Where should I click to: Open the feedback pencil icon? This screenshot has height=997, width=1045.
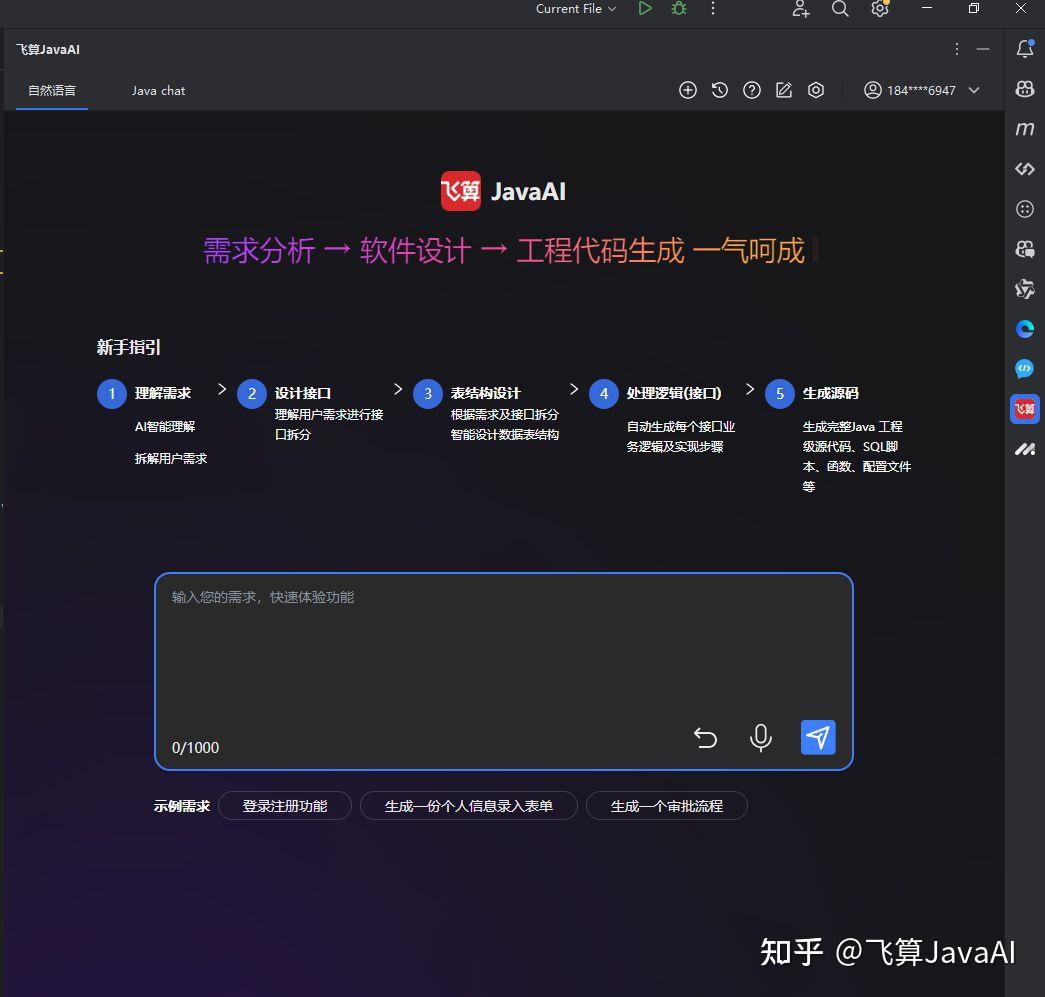(784, 90)
